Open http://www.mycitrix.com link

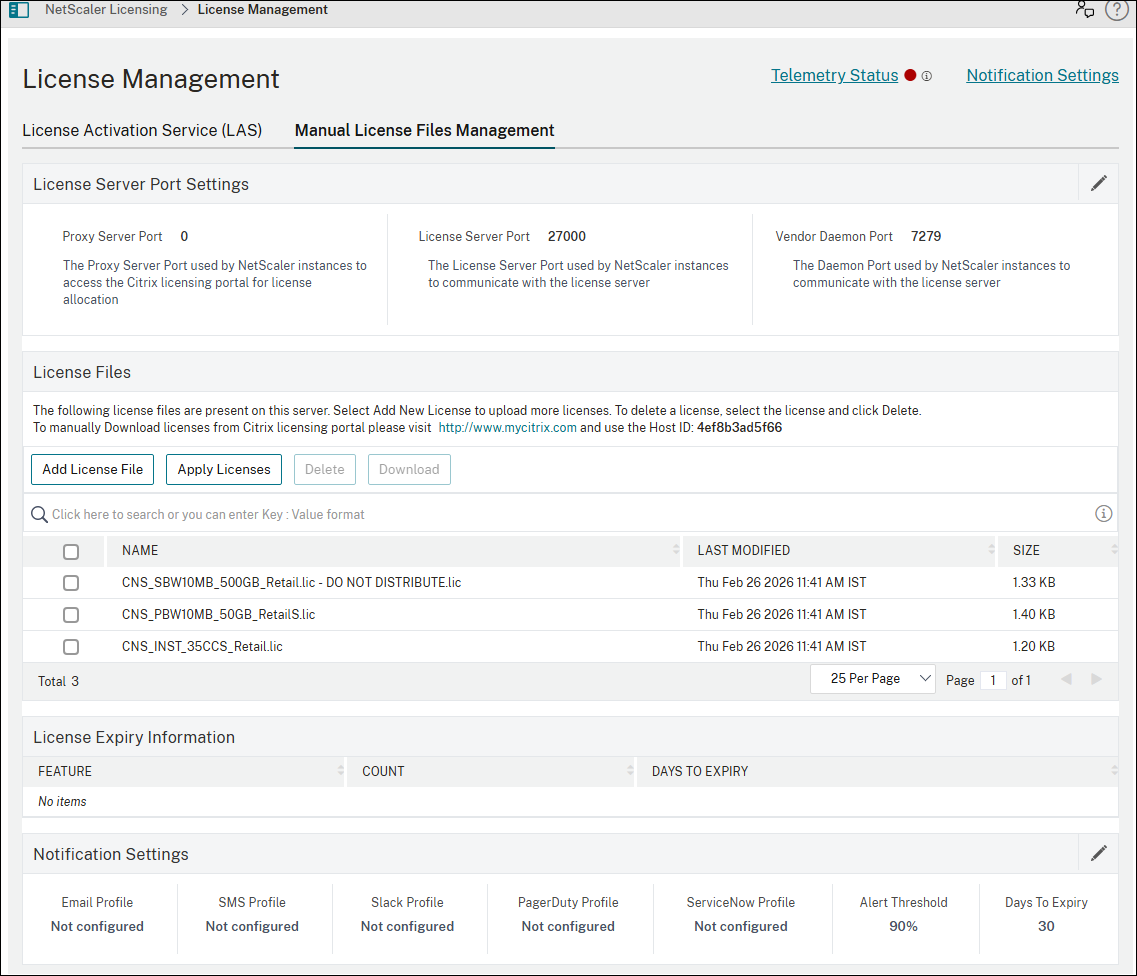[x=508, y=428]
